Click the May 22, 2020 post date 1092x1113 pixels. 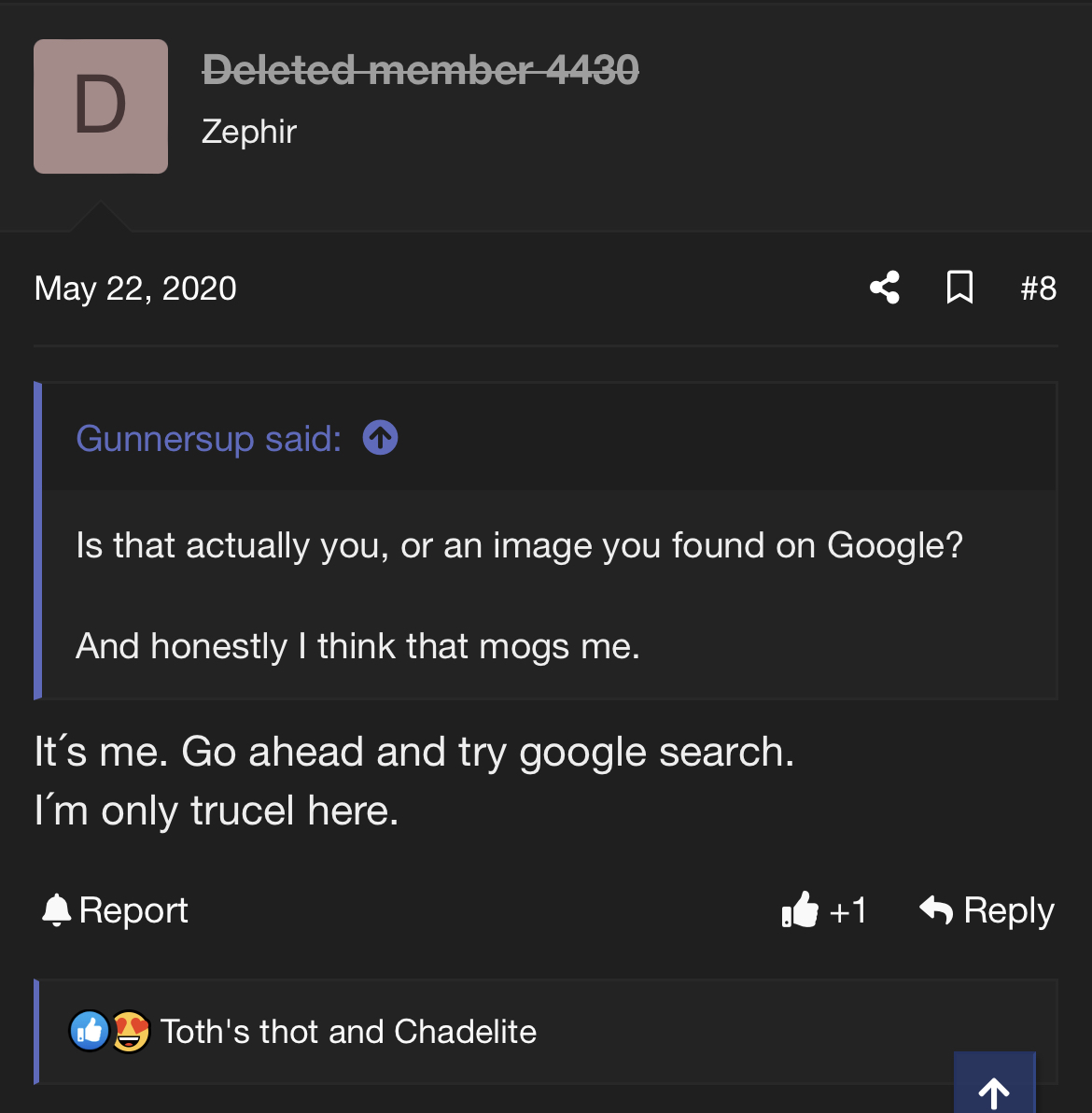[x=134, y=289]
